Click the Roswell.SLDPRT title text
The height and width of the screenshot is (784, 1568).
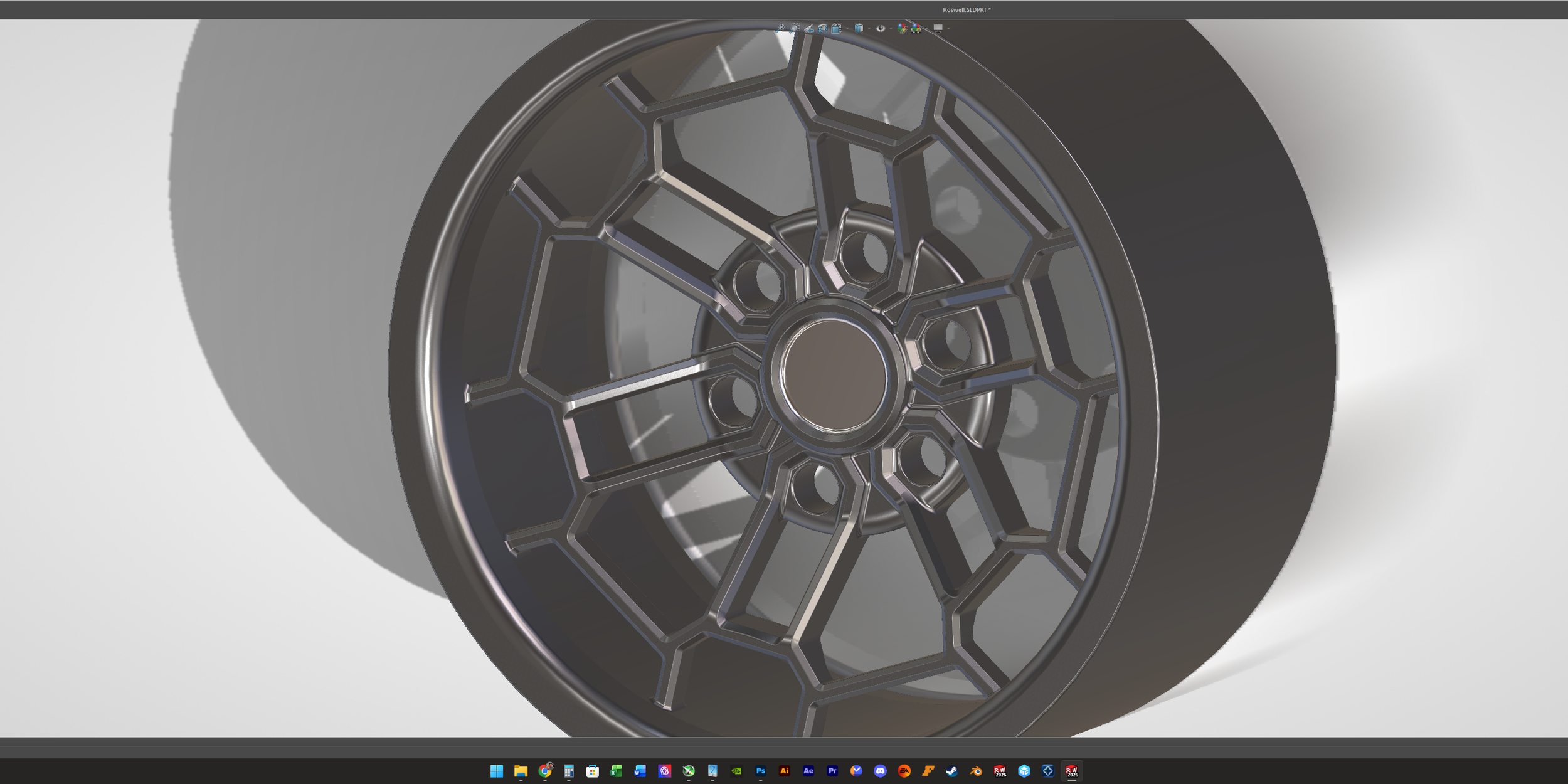[967, 9]
